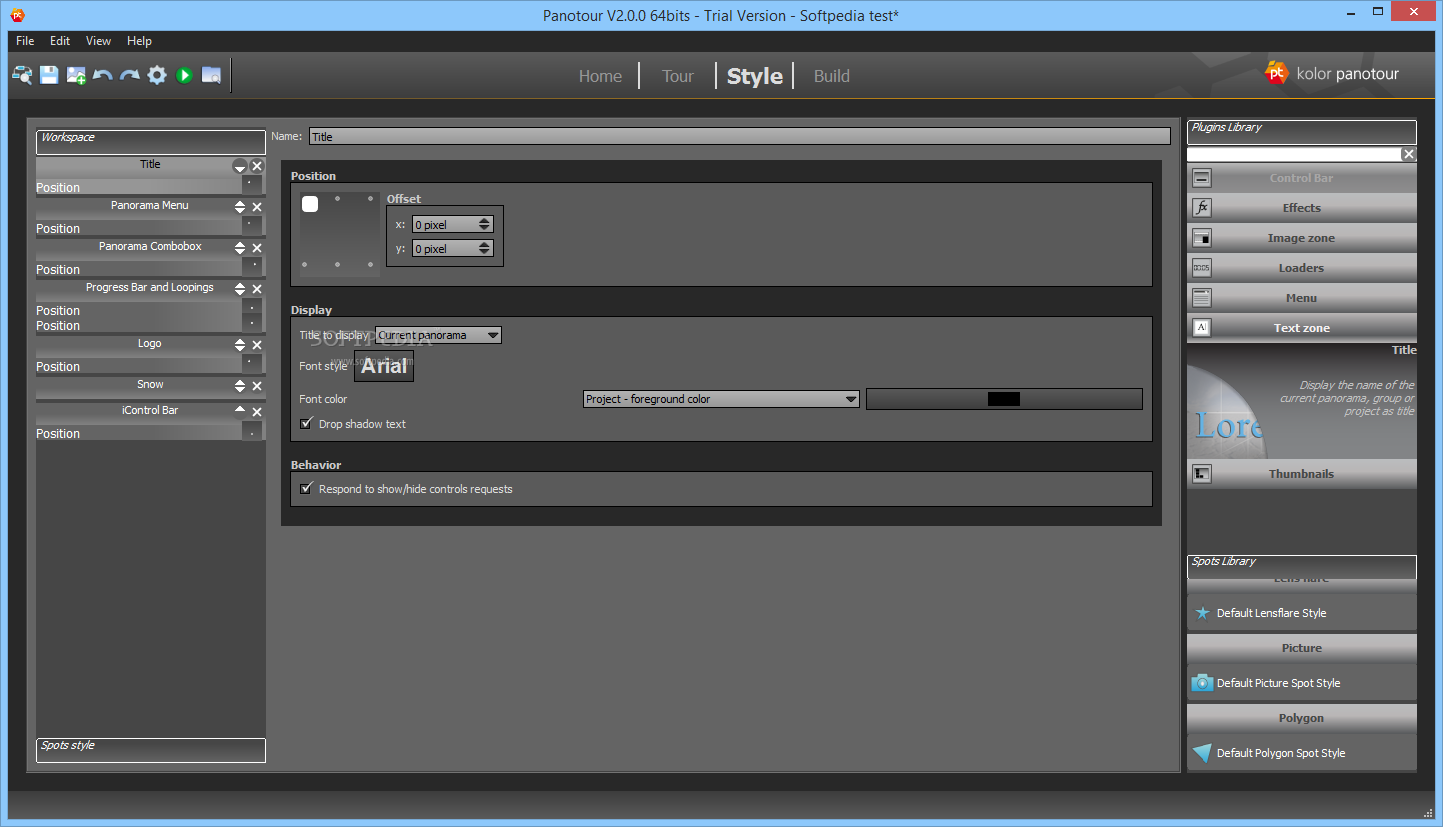
Task: Click the black font color swatch
Action: click(1004, 399)
